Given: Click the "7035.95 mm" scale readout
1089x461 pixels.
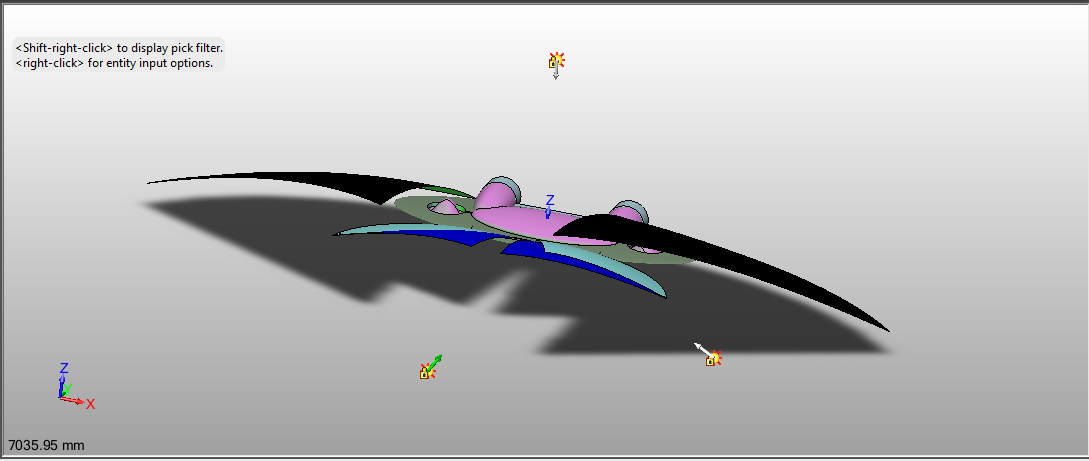Looking at the screenshot, I should click(46, 445).
